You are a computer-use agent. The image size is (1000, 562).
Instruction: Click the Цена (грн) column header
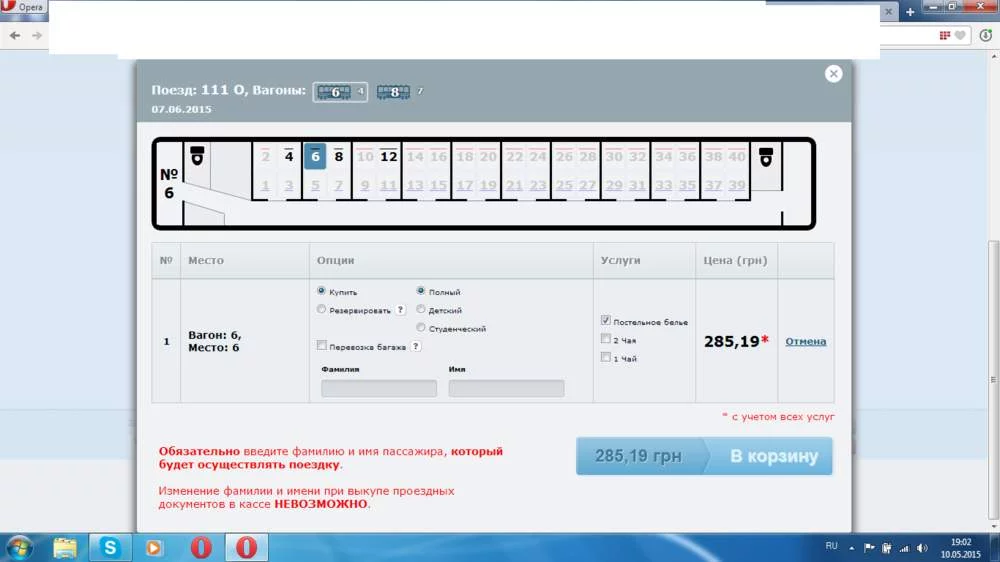(x=735, y=260)
